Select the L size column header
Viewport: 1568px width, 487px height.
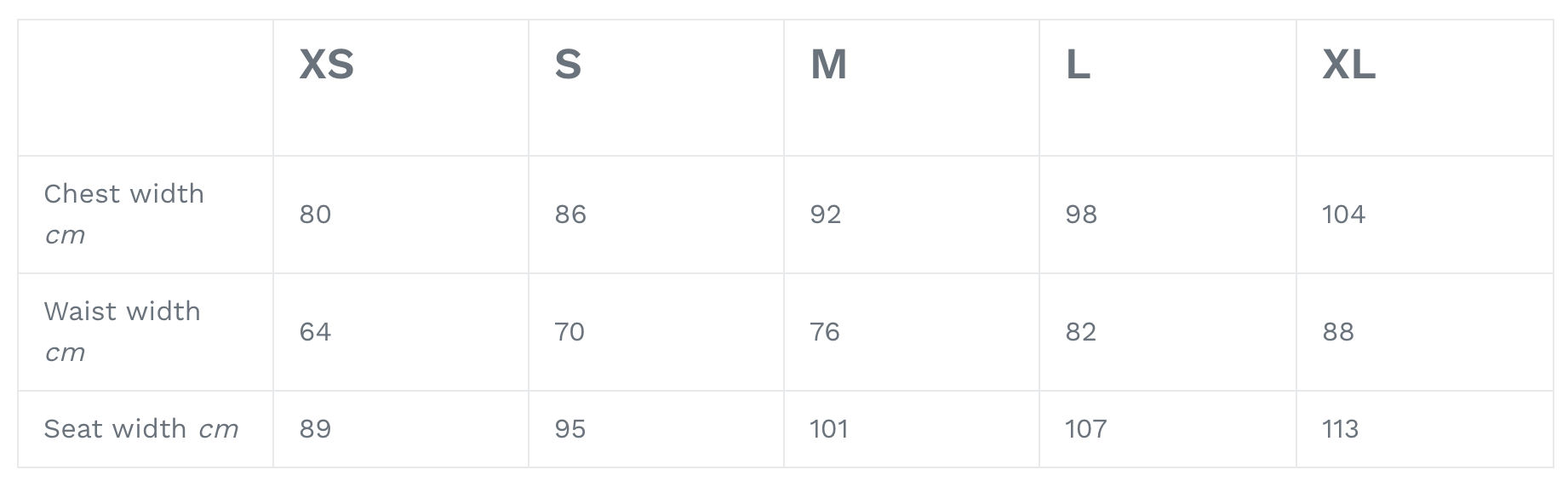[x=1078, y=65]
